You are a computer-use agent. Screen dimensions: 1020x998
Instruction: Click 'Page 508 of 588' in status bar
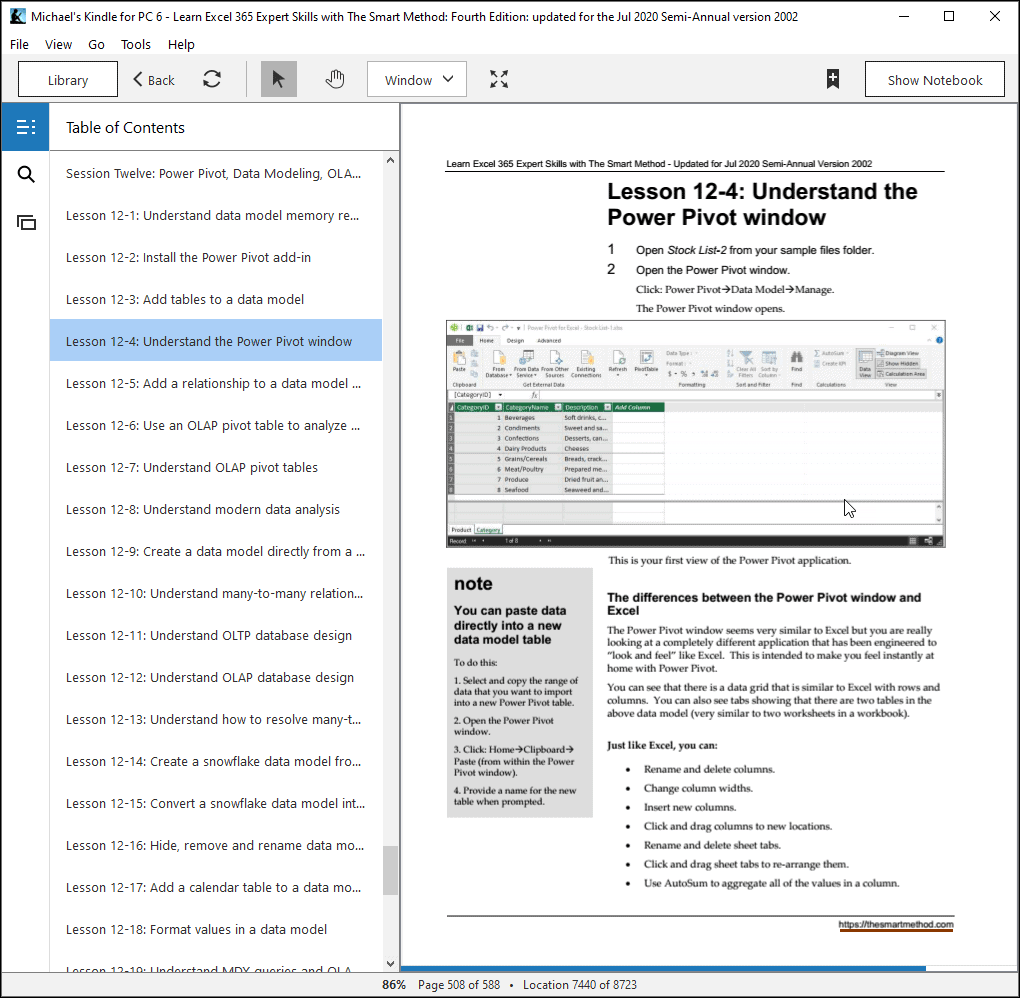click(x=459, y=985)
